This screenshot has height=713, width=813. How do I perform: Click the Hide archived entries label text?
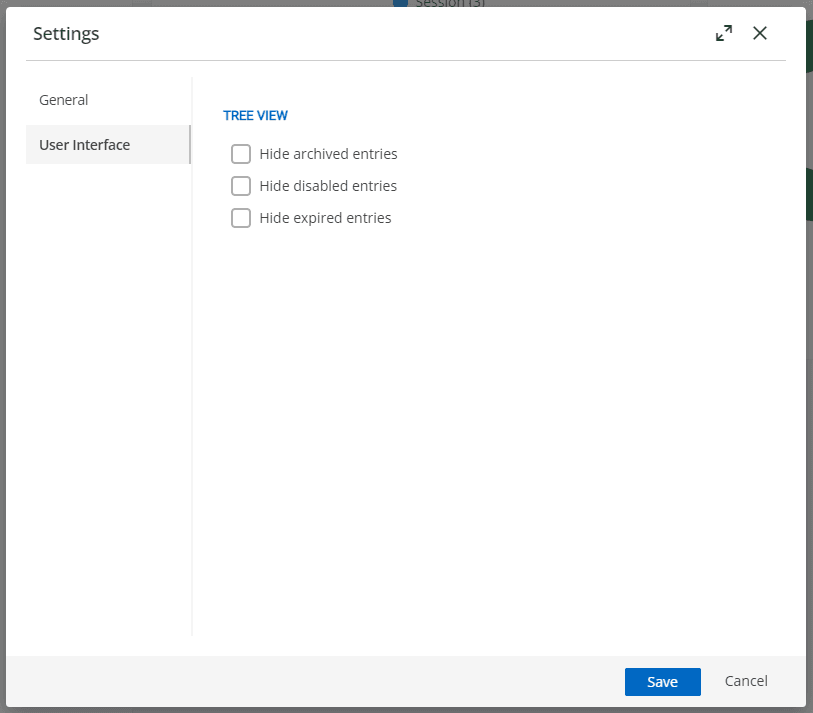coord(328,154)
